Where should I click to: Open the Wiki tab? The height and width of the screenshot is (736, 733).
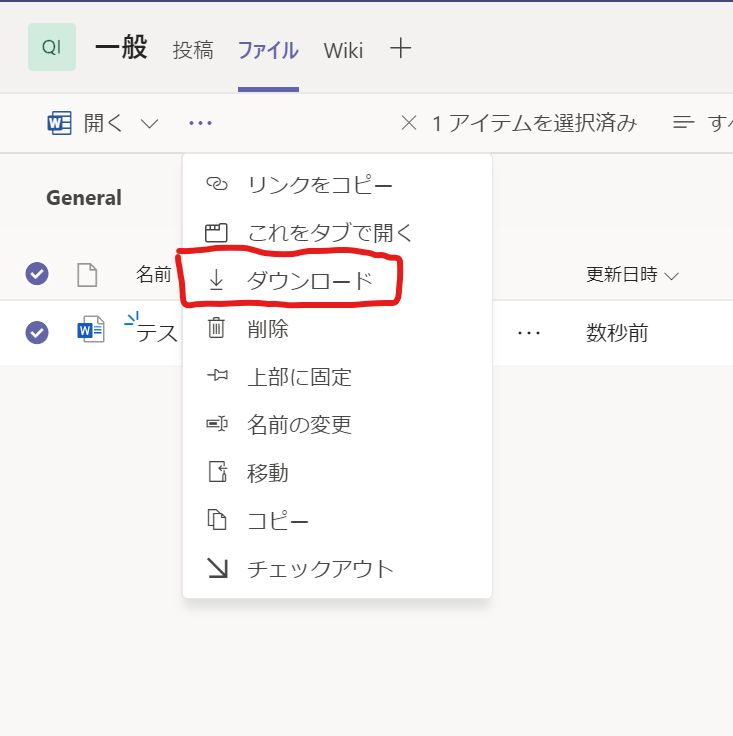point(343,50)
